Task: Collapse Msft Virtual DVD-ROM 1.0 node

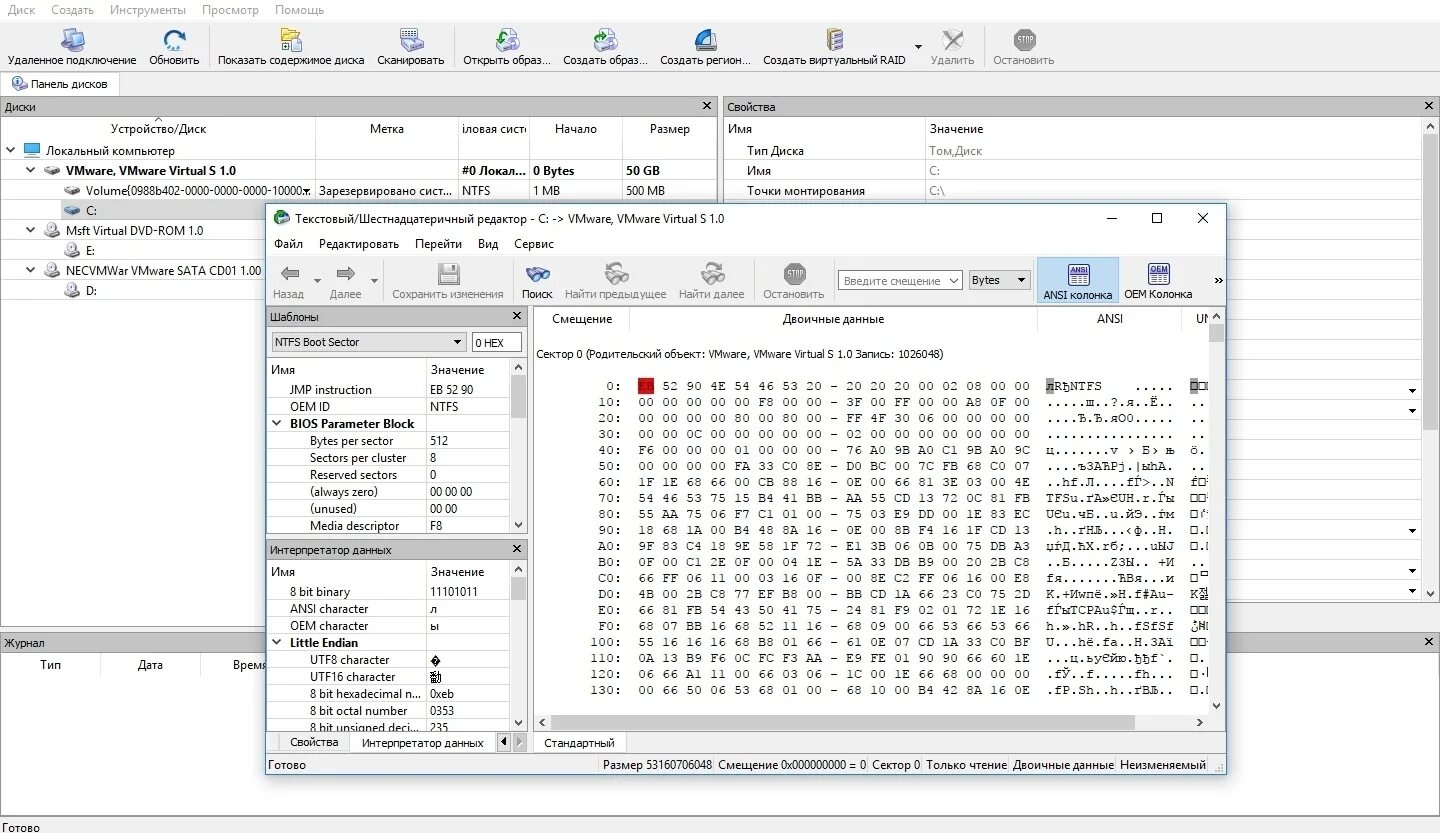Action: [x=31, y=230]
